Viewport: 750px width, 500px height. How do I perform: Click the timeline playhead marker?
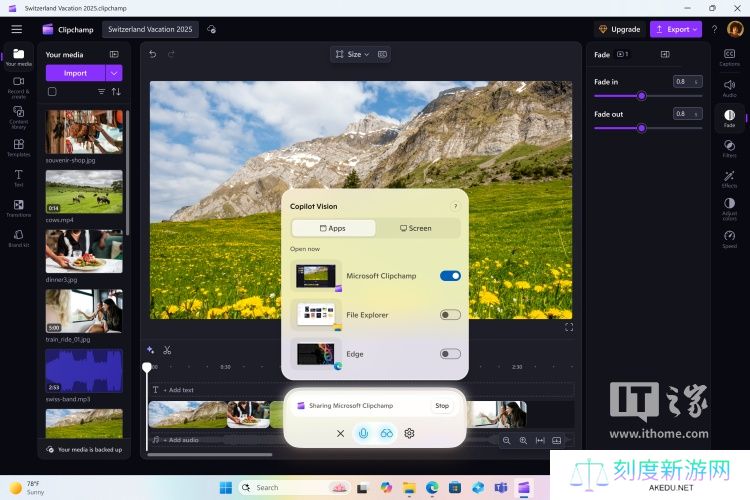tap(147, 367)
